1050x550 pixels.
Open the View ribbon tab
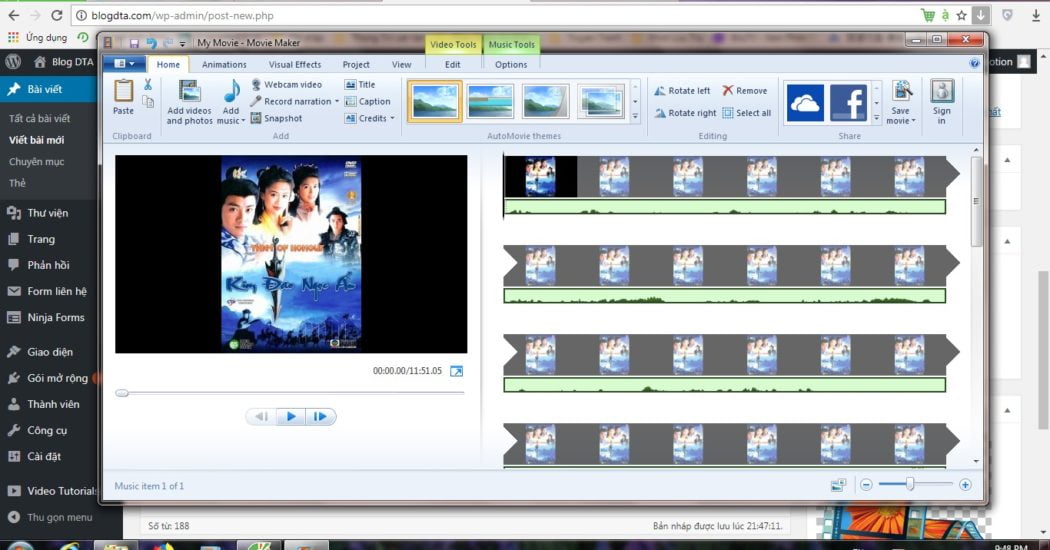401,64
